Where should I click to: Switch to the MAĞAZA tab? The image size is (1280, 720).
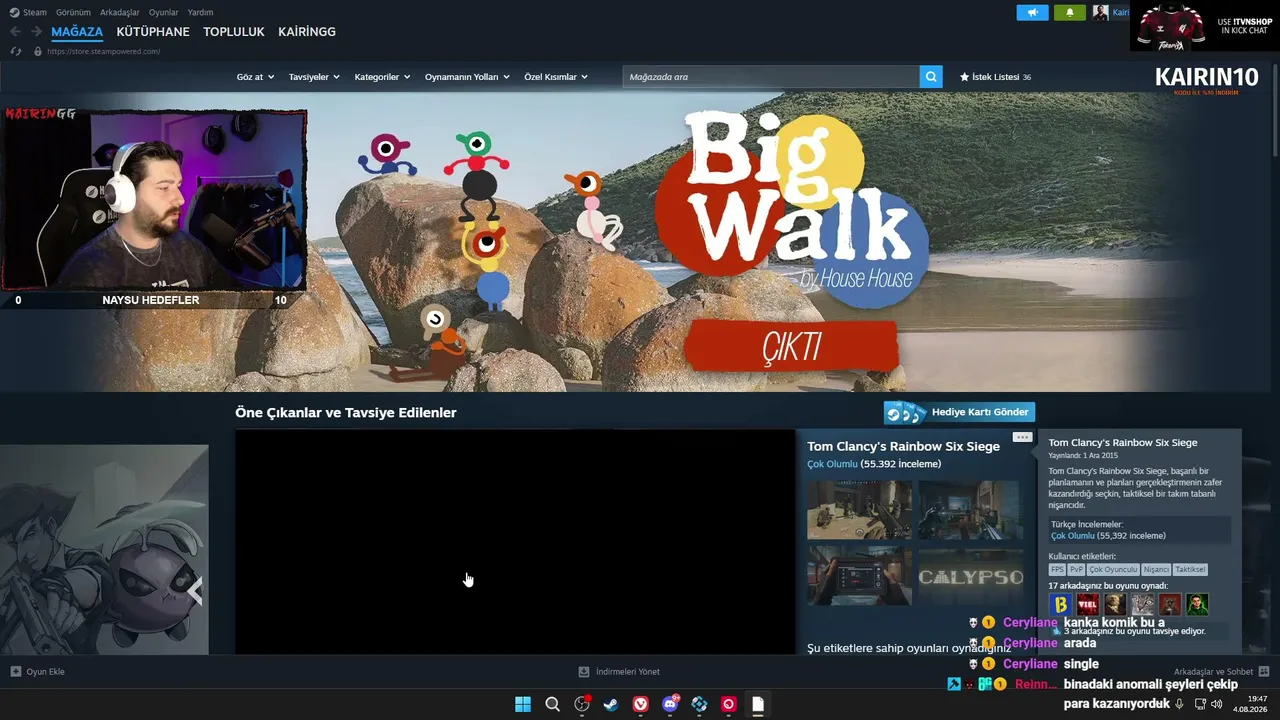coord(77,32)
